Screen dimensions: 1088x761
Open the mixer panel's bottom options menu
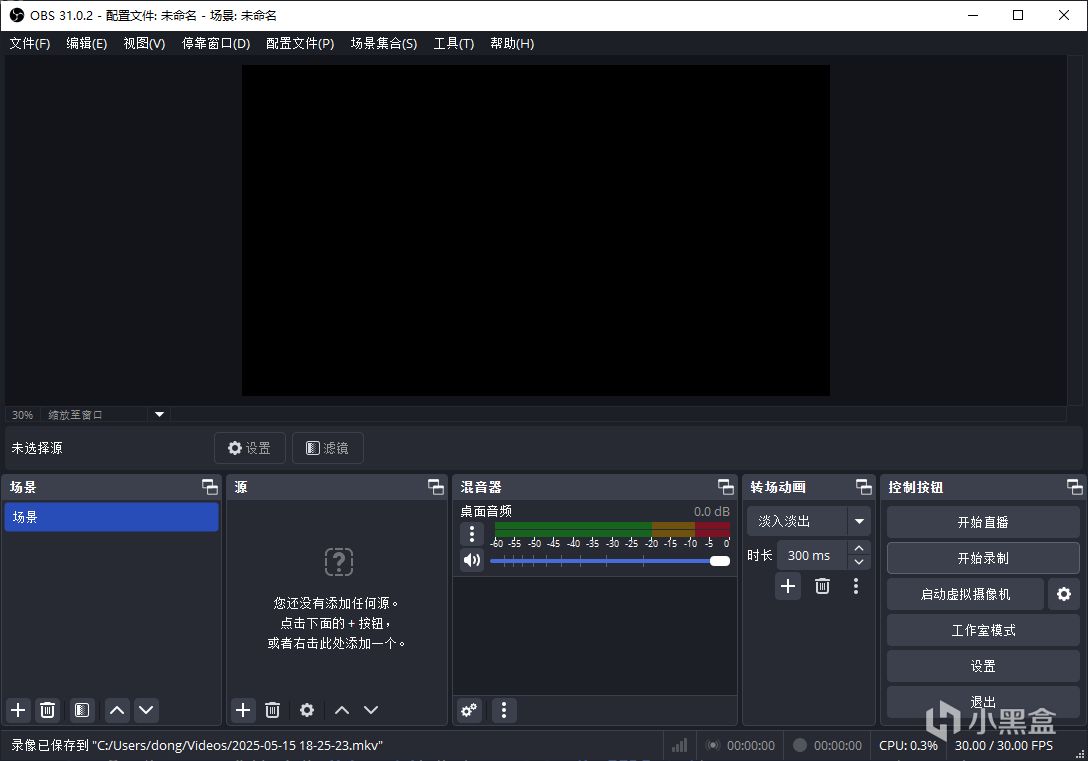click(x=504, y=710)
